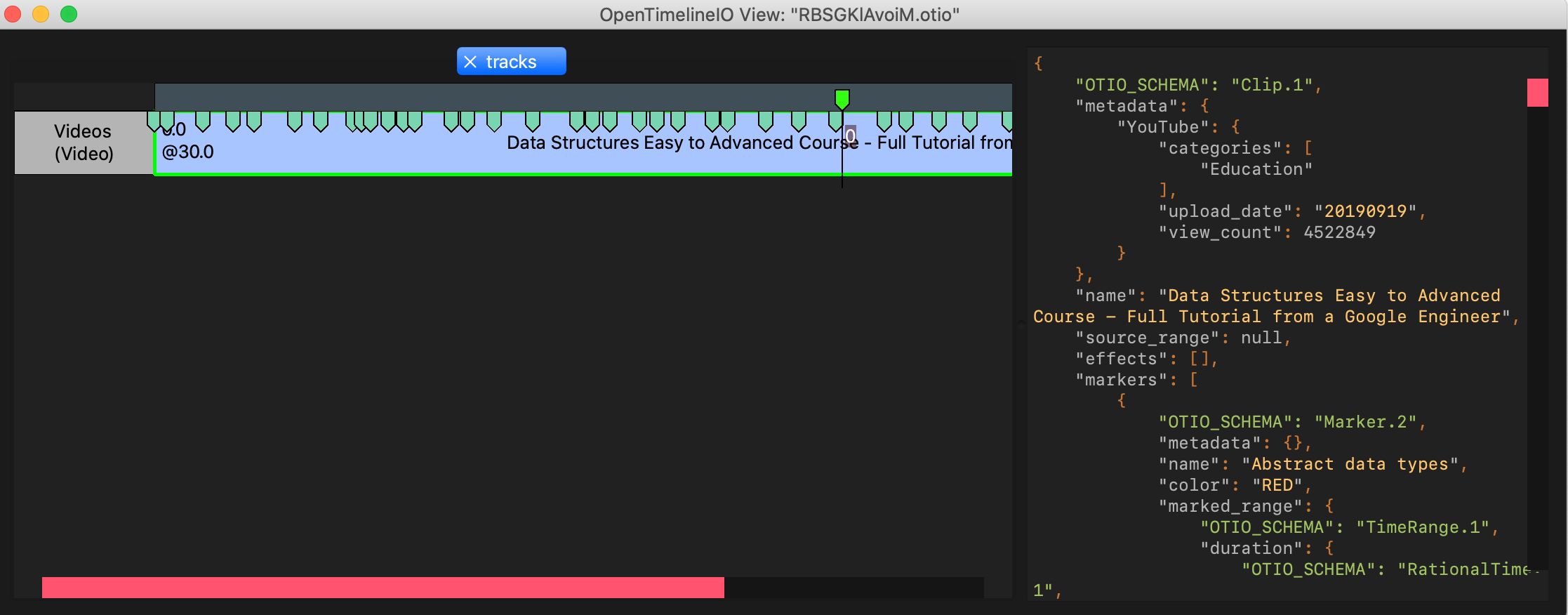The width and height of the screenshot is (1568, 615).
Task: Click the upload_date value "20190919"
Action: click(1366, 211)
